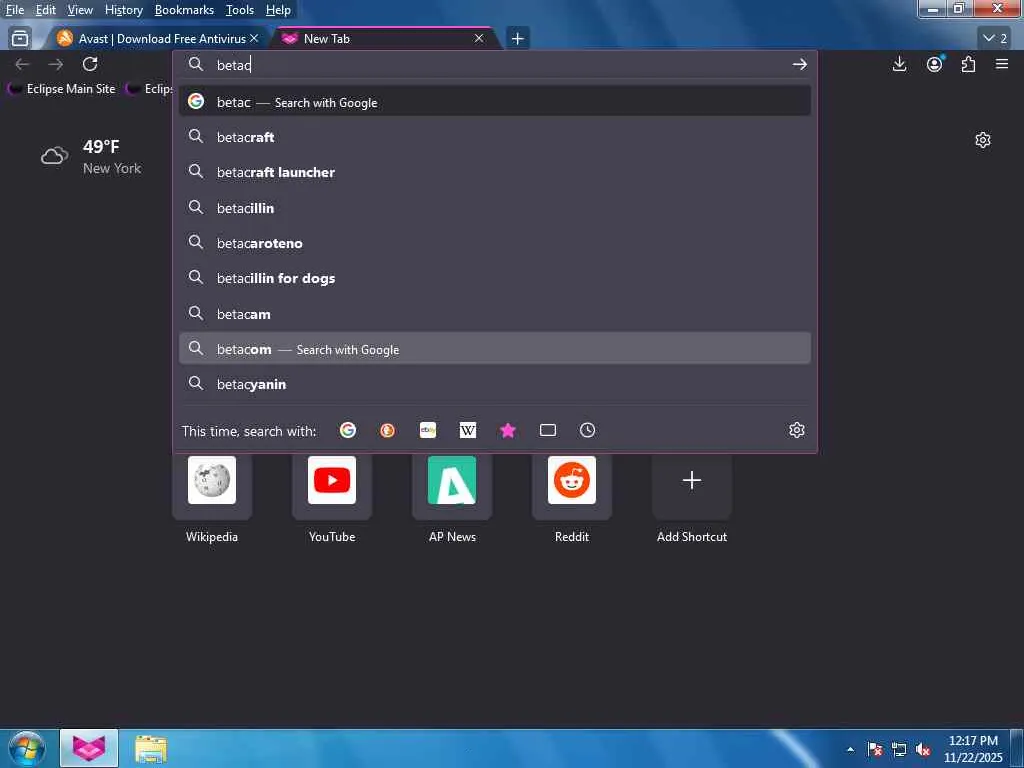Image resolution: width=1024 pixels, height=768 pixels.
Task: Open the hamburger application menu
Action: click(1002, 64)
